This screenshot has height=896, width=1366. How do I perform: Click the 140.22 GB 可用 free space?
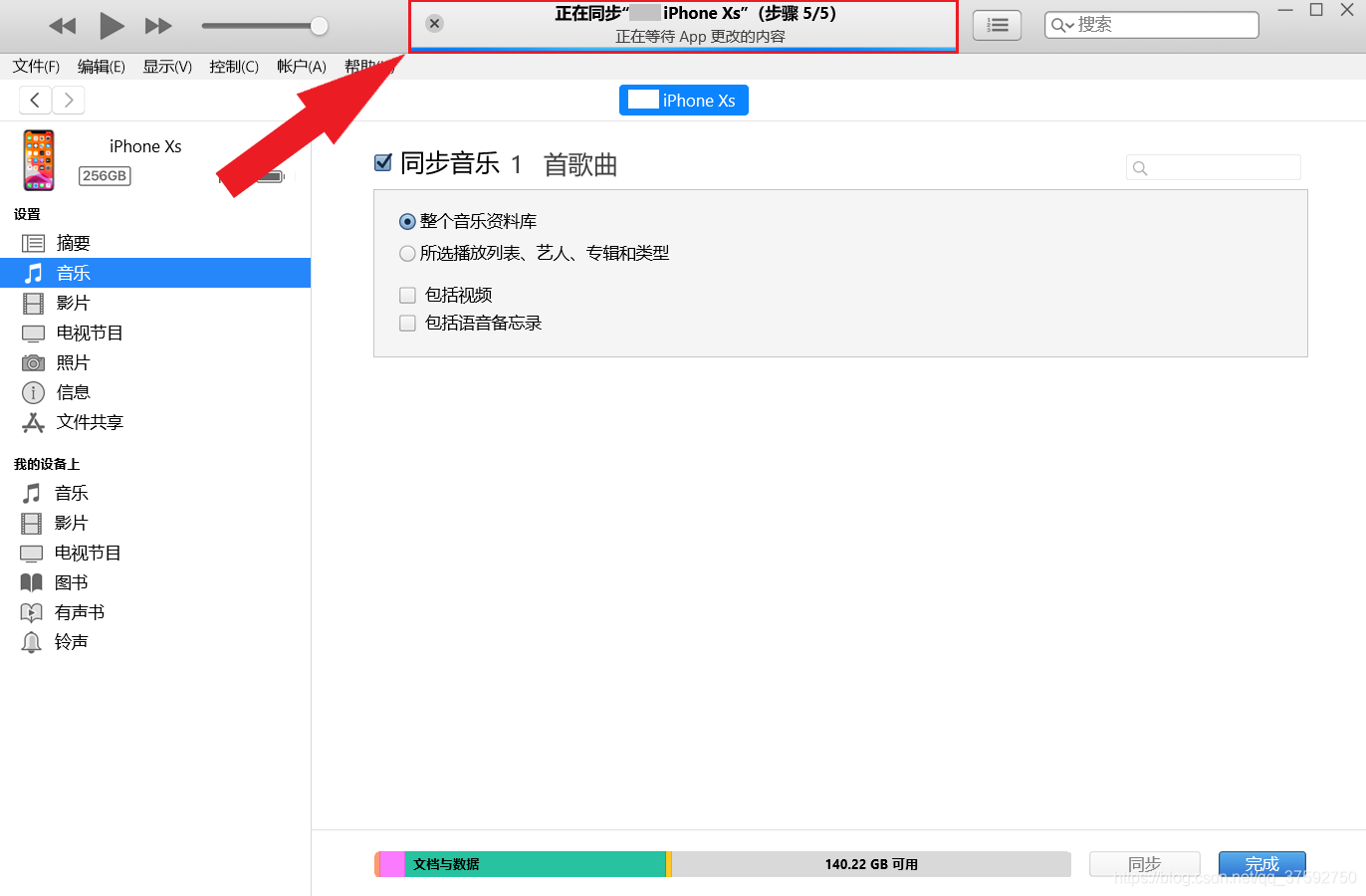pos(871,864)
